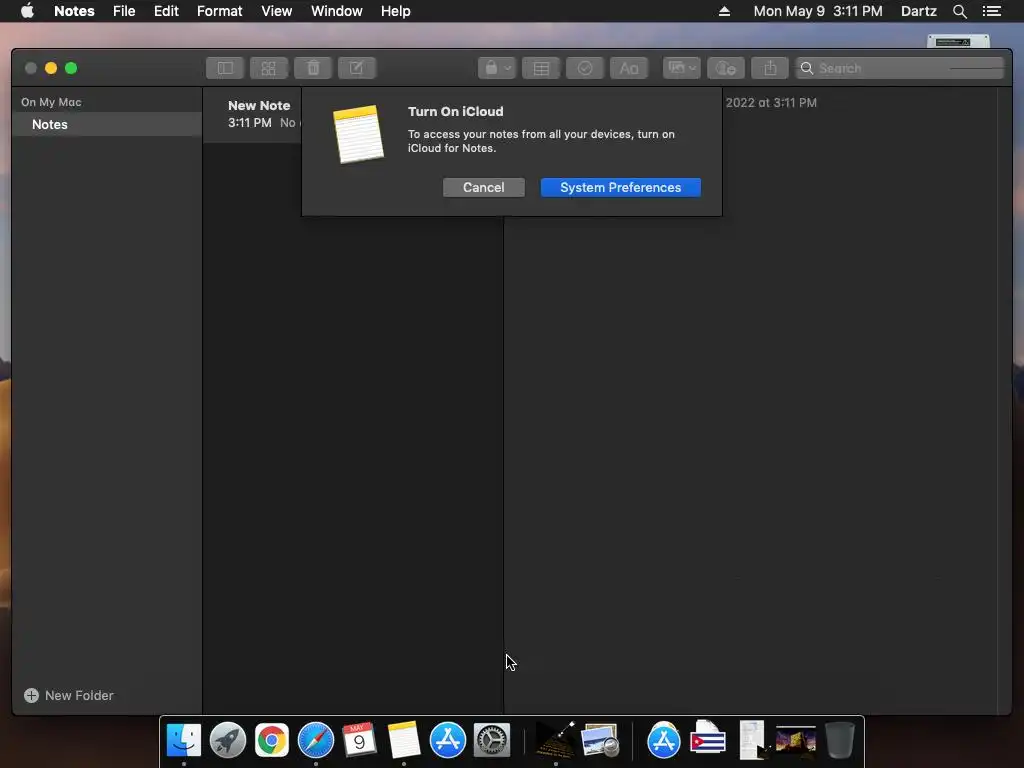Click the yellow minimize window button

[51, 68]
